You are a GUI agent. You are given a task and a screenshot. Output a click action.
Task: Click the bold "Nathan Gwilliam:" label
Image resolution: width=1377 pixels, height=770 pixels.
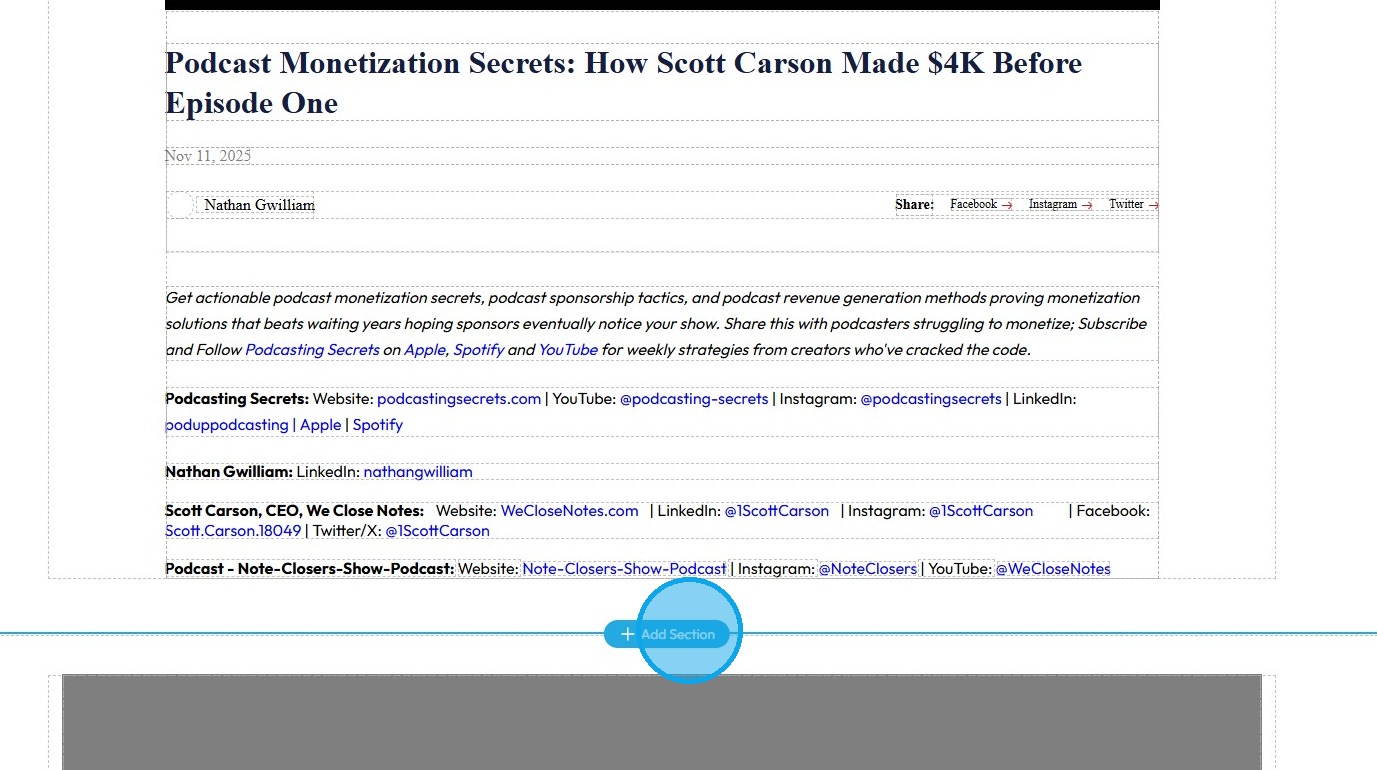click(229, 472)
